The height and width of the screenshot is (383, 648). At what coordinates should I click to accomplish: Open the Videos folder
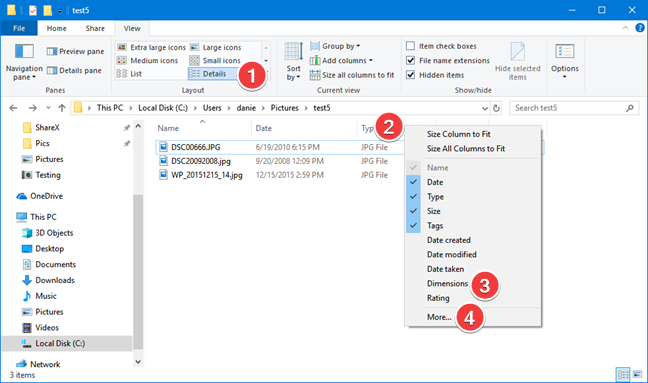[x=40, y=328]
